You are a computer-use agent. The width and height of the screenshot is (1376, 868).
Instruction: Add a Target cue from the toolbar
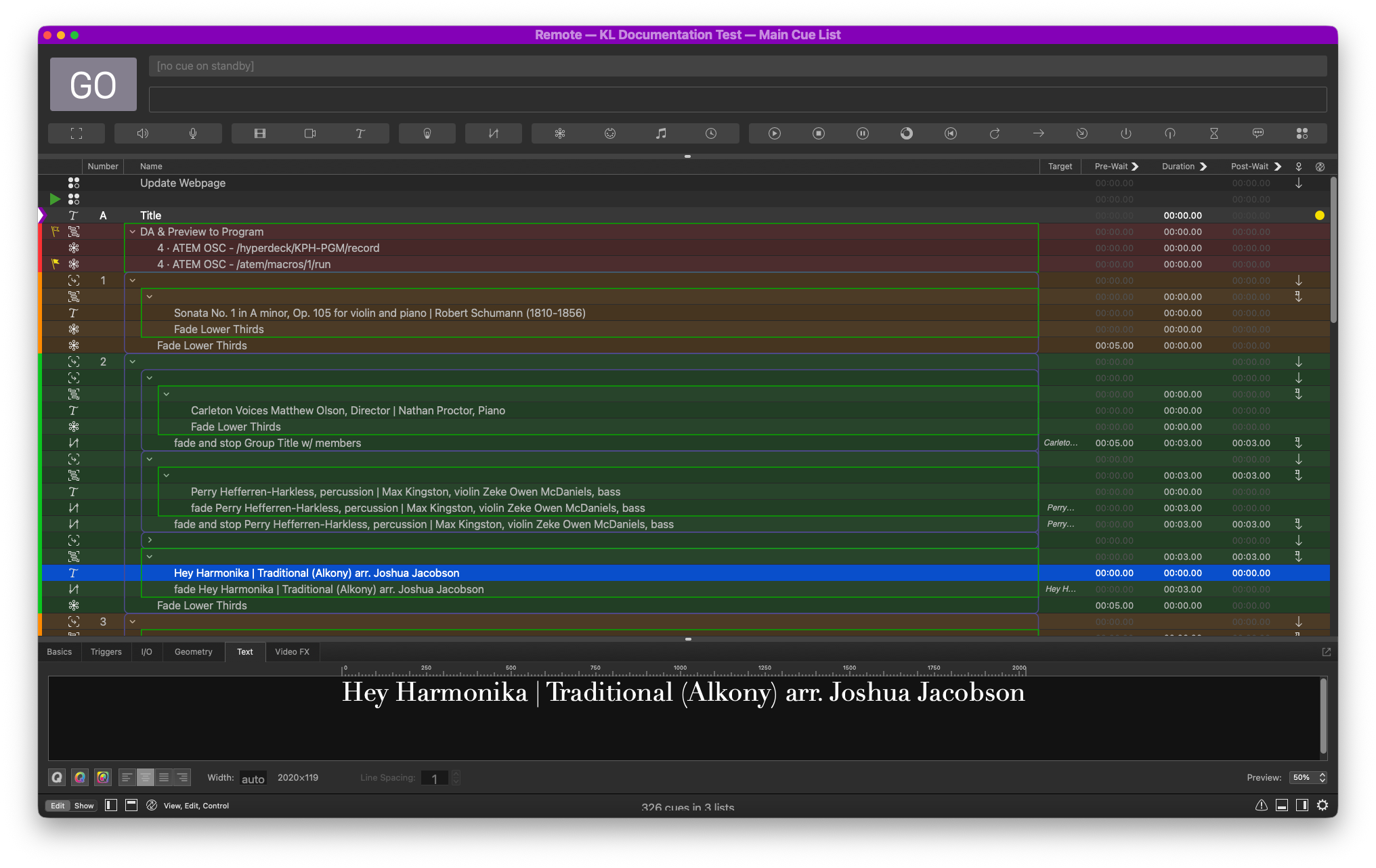click(x=1082, y=133)
